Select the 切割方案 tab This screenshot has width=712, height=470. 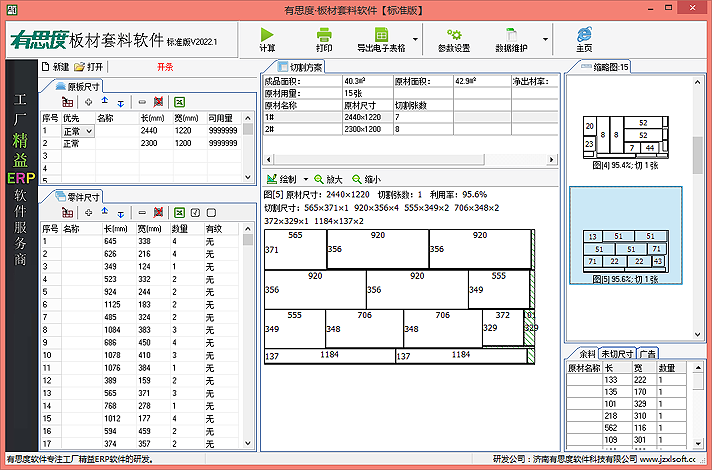tap(301, 67)
